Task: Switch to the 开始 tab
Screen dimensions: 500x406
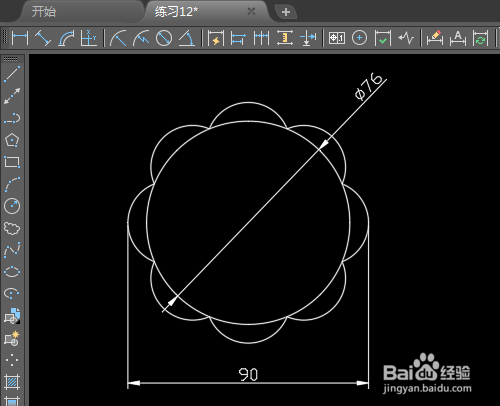Action: 44,12
